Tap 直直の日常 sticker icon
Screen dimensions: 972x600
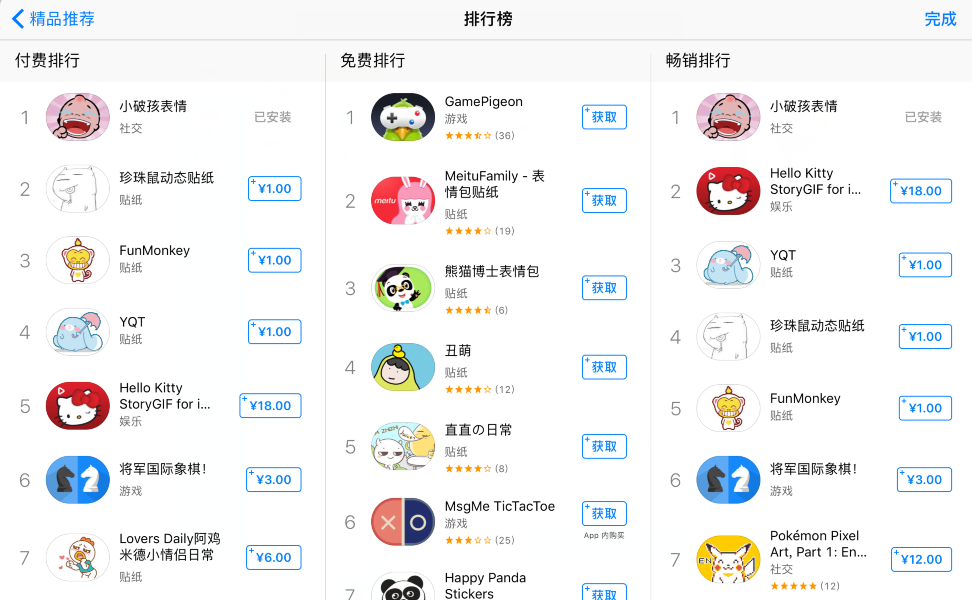(x=403, y=446)
